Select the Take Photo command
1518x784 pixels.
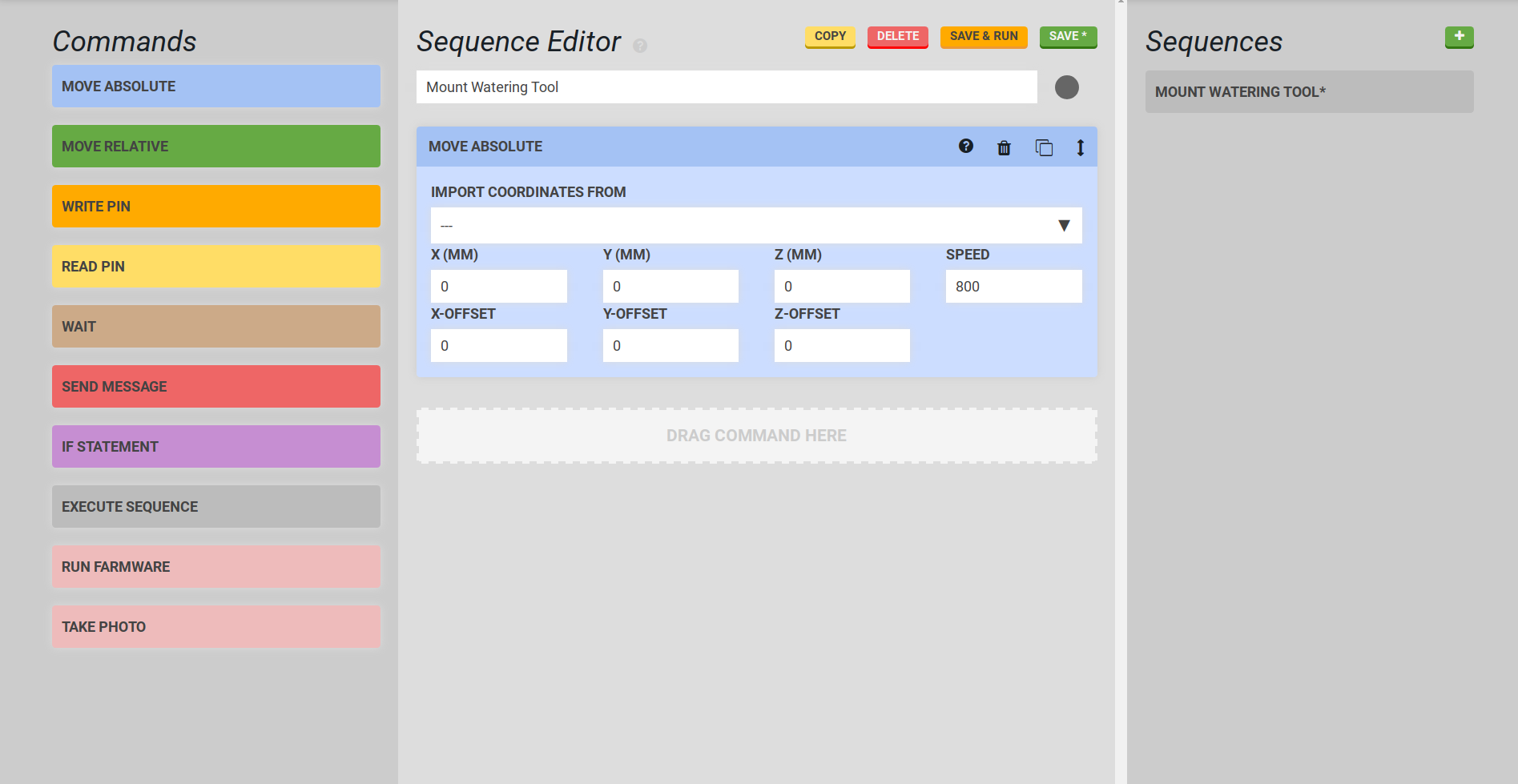(215, 627)
